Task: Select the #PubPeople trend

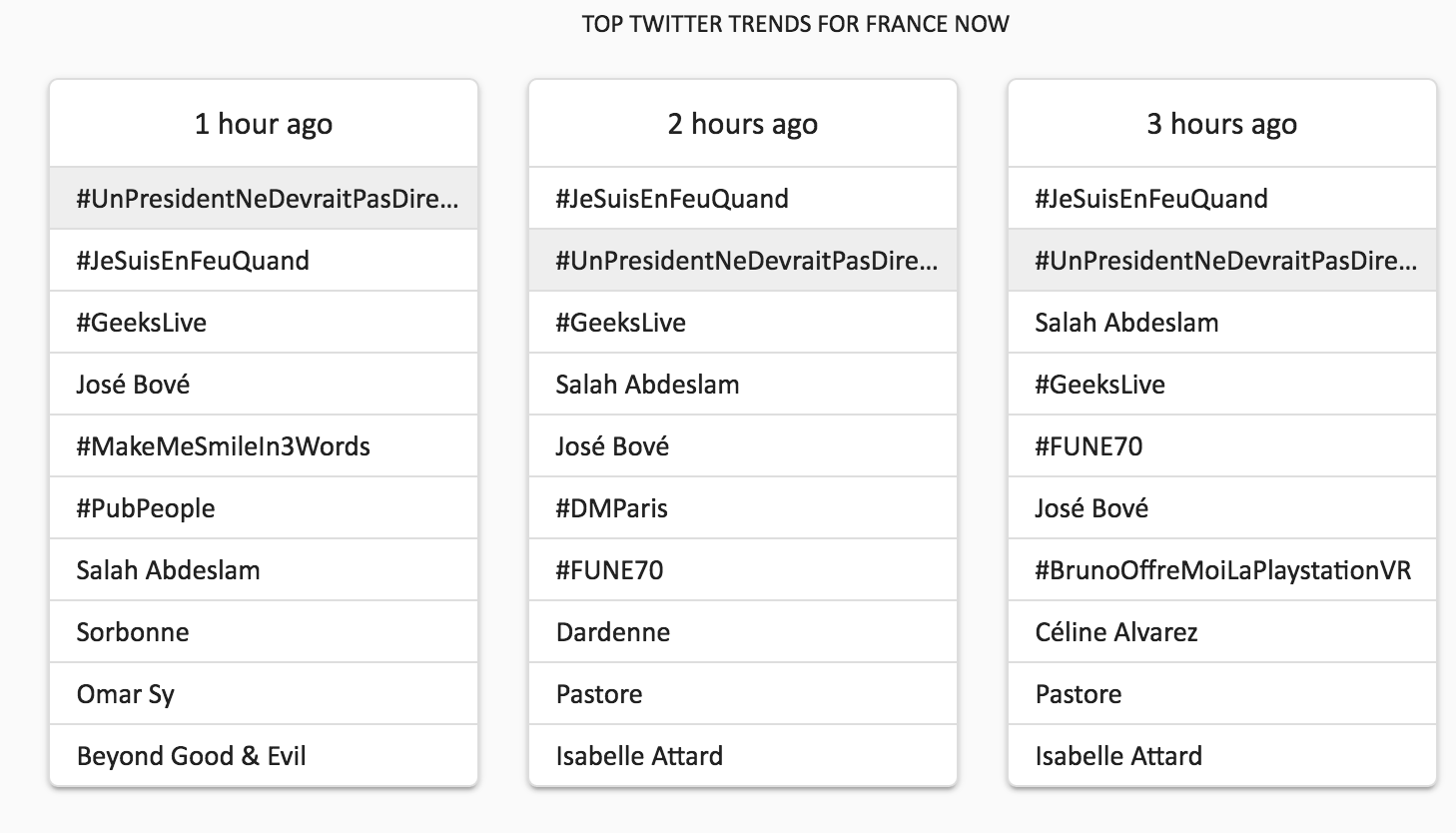Action: tap(146, 508)
